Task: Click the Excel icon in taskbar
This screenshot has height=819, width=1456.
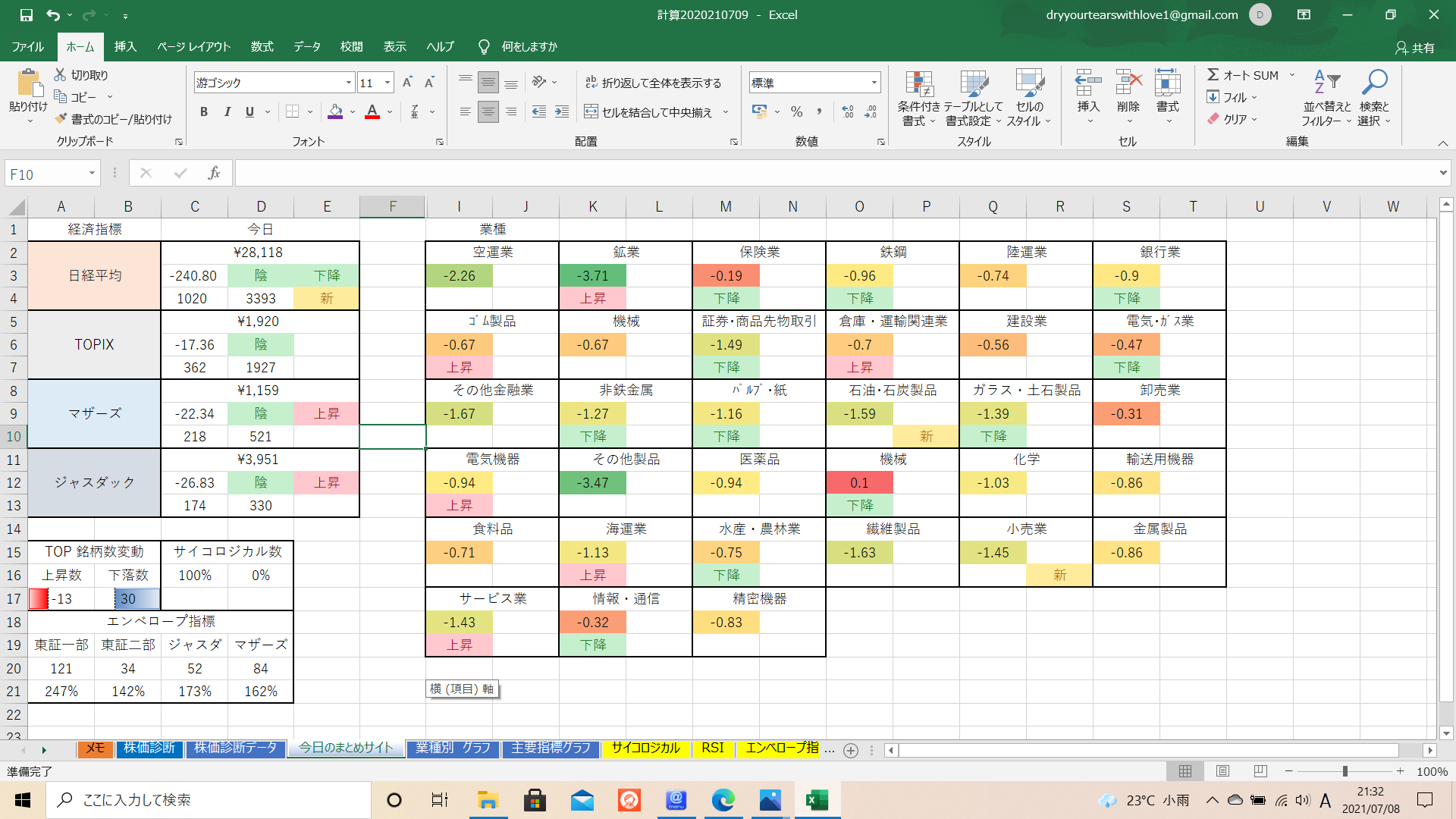Action: pyautogui.click(x=817, y=800)
